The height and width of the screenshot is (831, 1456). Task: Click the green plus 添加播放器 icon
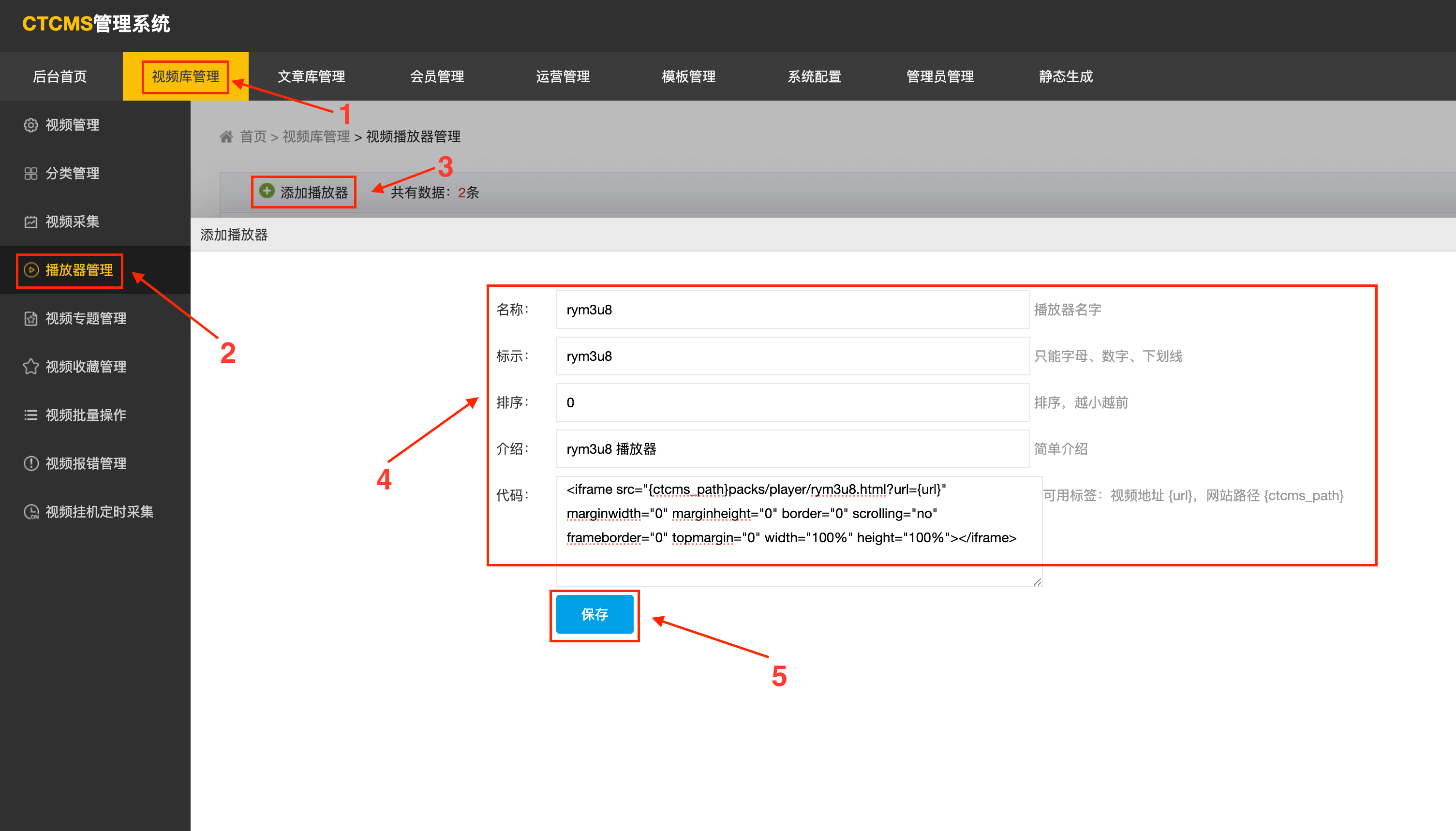[x=267, y=191]
